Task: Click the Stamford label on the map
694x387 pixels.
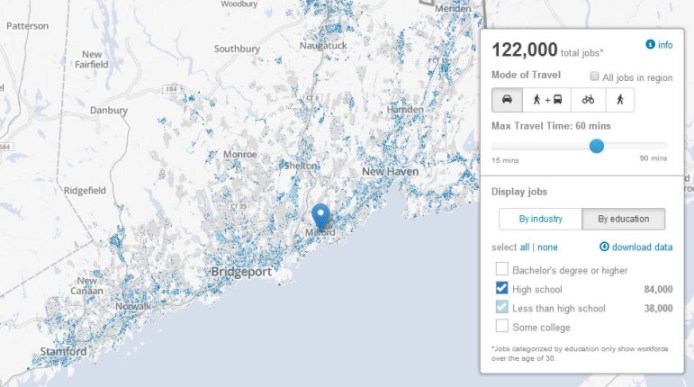Action: coord(63,352)
